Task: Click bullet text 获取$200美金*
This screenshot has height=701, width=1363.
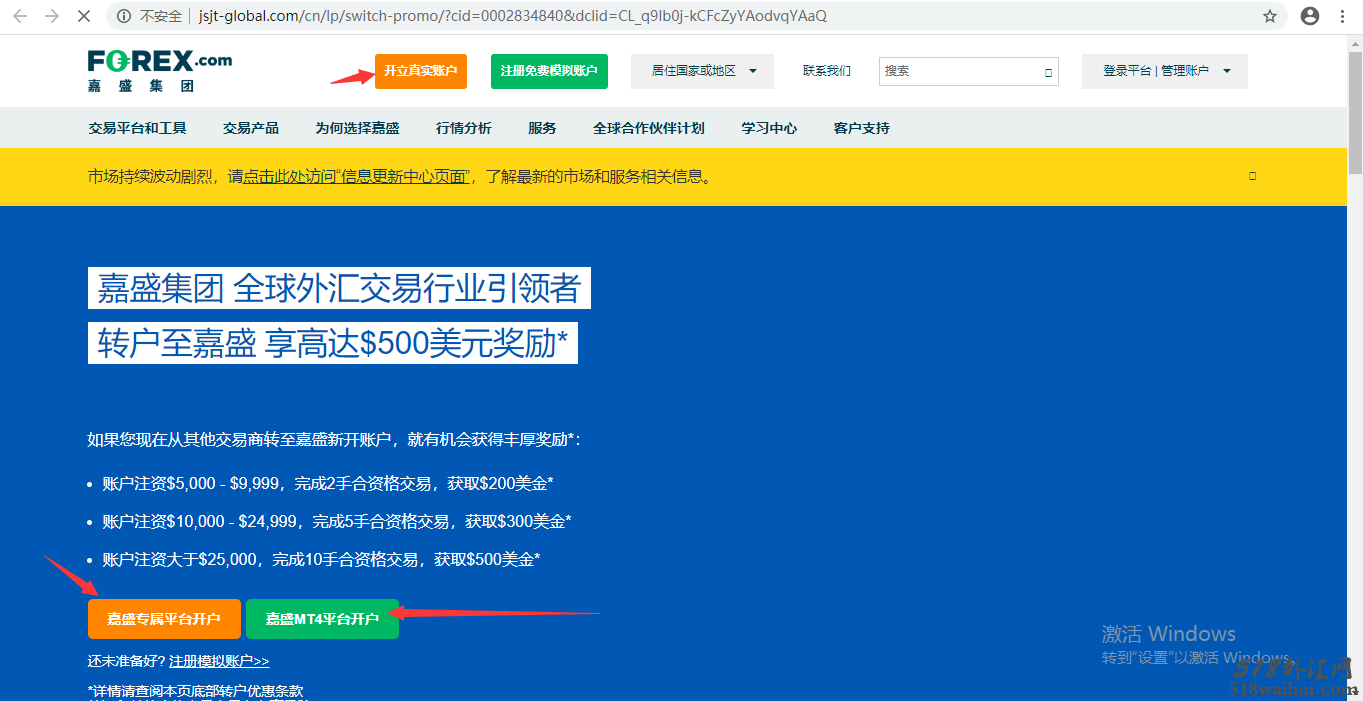Action: click(501, 483)
